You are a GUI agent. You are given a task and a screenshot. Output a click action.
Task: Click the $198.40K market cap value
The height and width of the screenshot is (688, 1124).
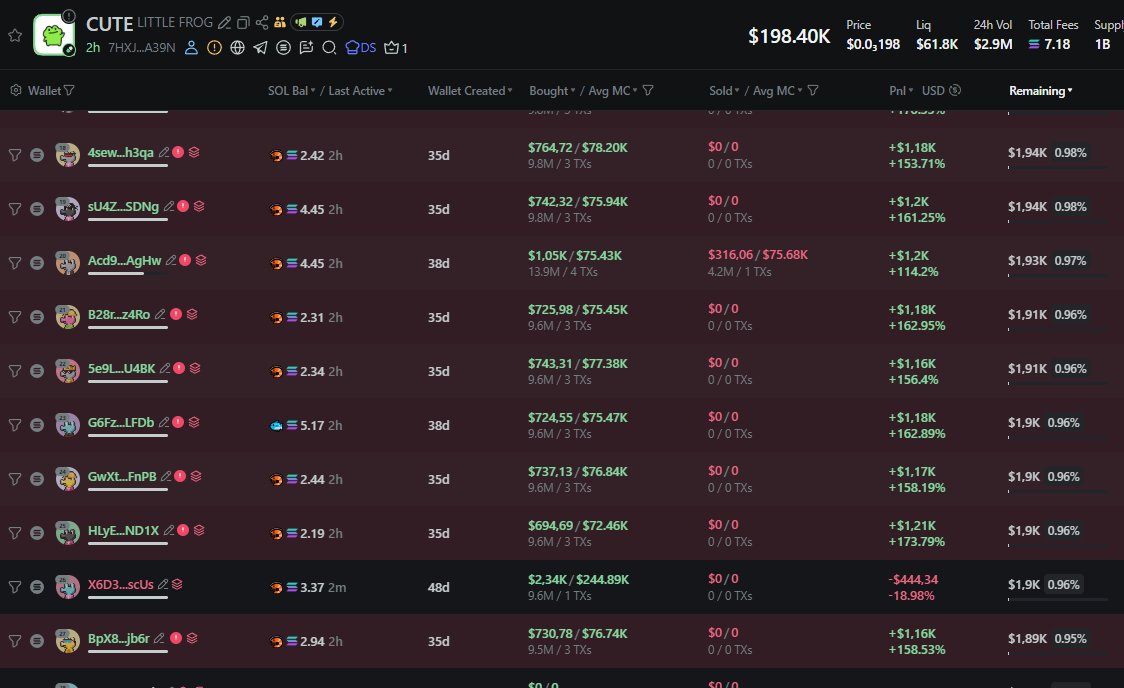(789, 36)
